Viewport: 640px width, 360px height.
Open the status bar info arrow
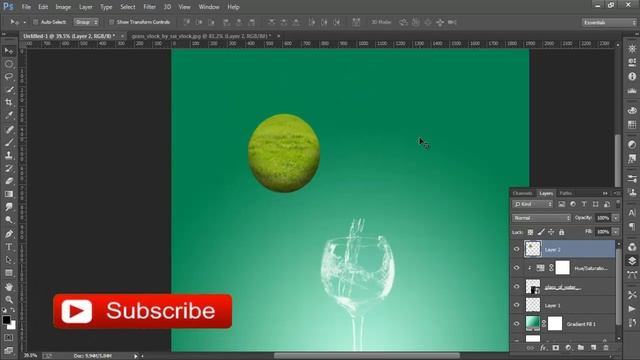tap(136, 356)
